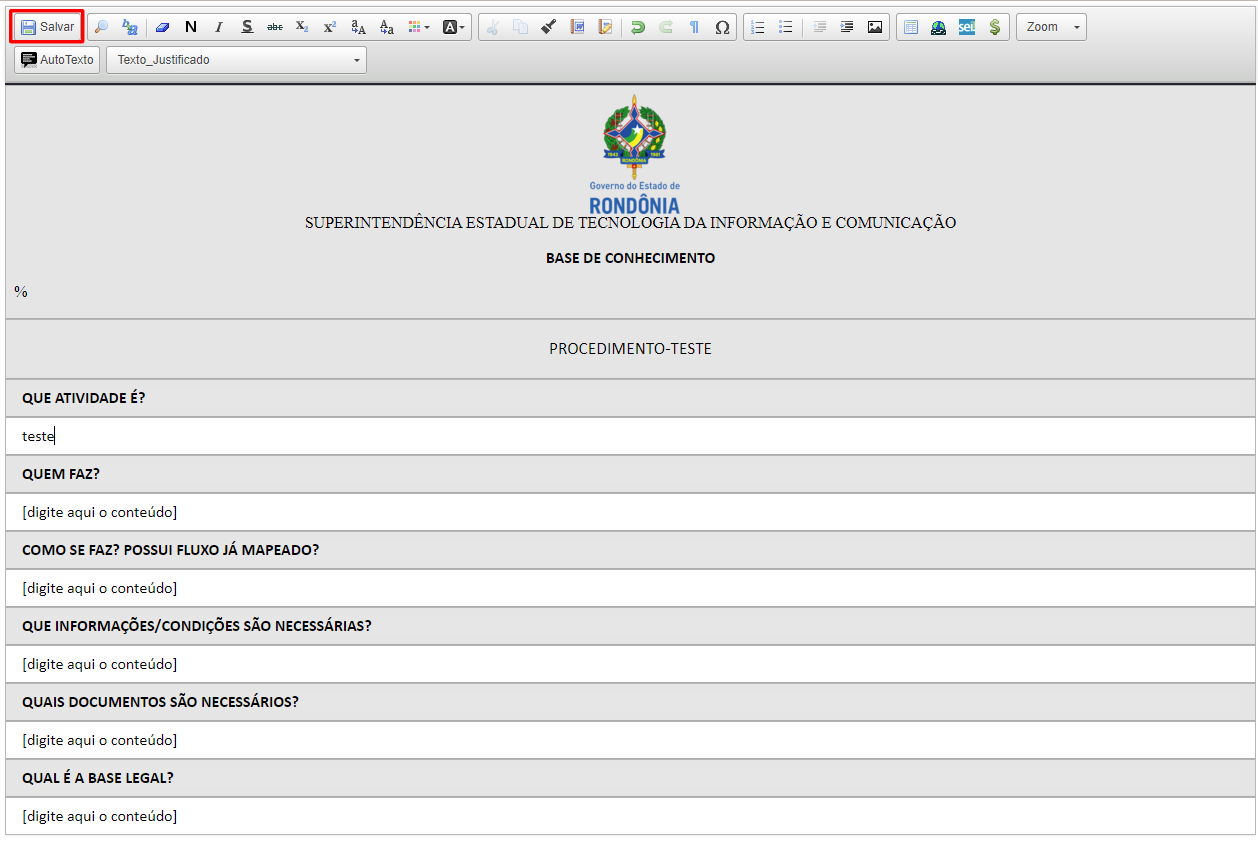Open the font style A dropdown
The width and height of the screenshot is (1258, 851).
click(453, 27)
